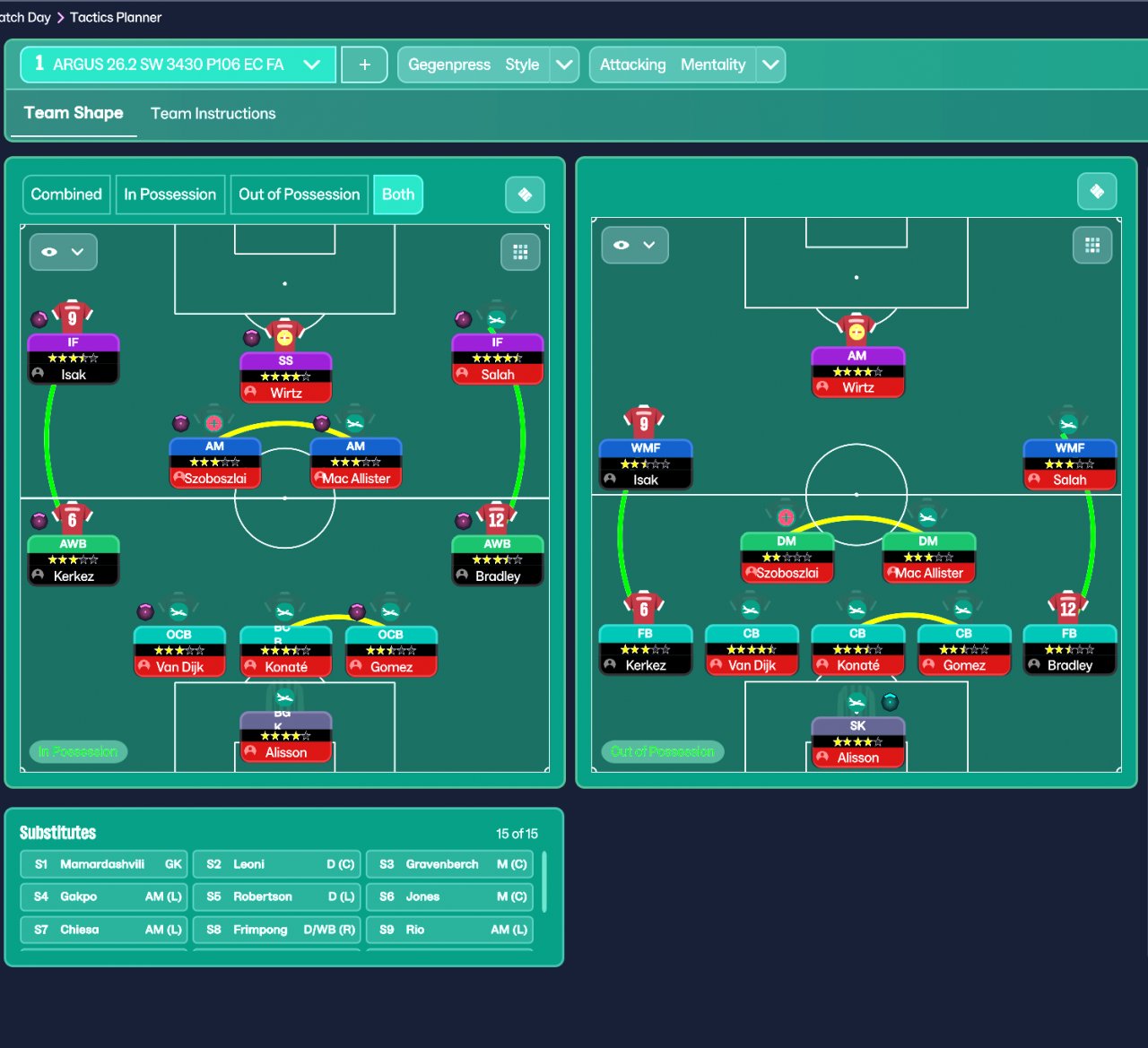Click Bradley's number 12 shirt above FB card
The height and width of the screenshot is (1048, 1148).
point(1068,608)
